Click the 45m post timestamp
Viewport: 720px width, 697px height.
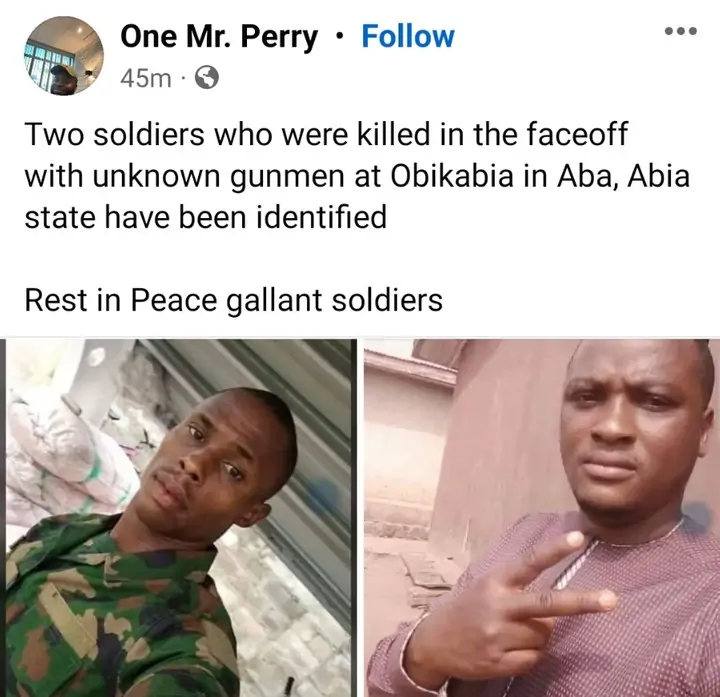click(x=145, y=79)
